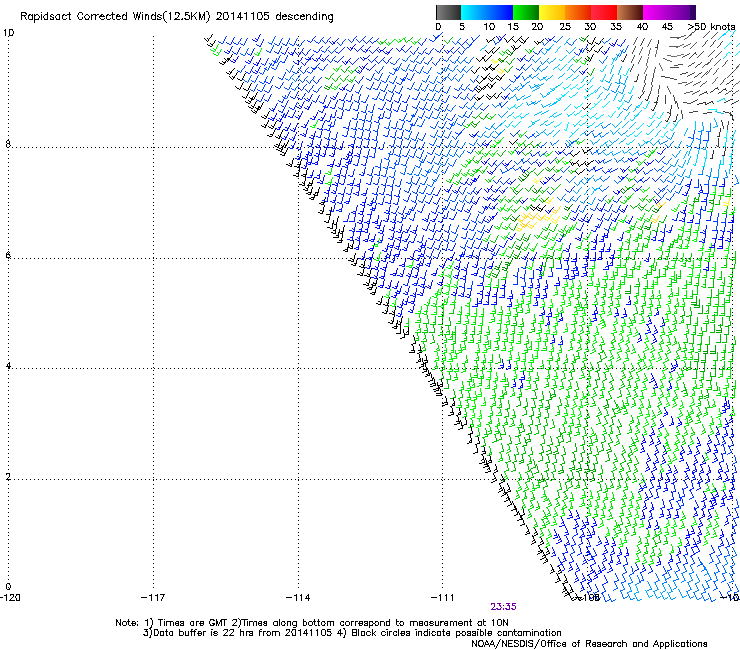The width and height of the screenshot is (740, 650).
Task: Click the 'Note: 1) Times are GMT' line
Action: point(312,623)
